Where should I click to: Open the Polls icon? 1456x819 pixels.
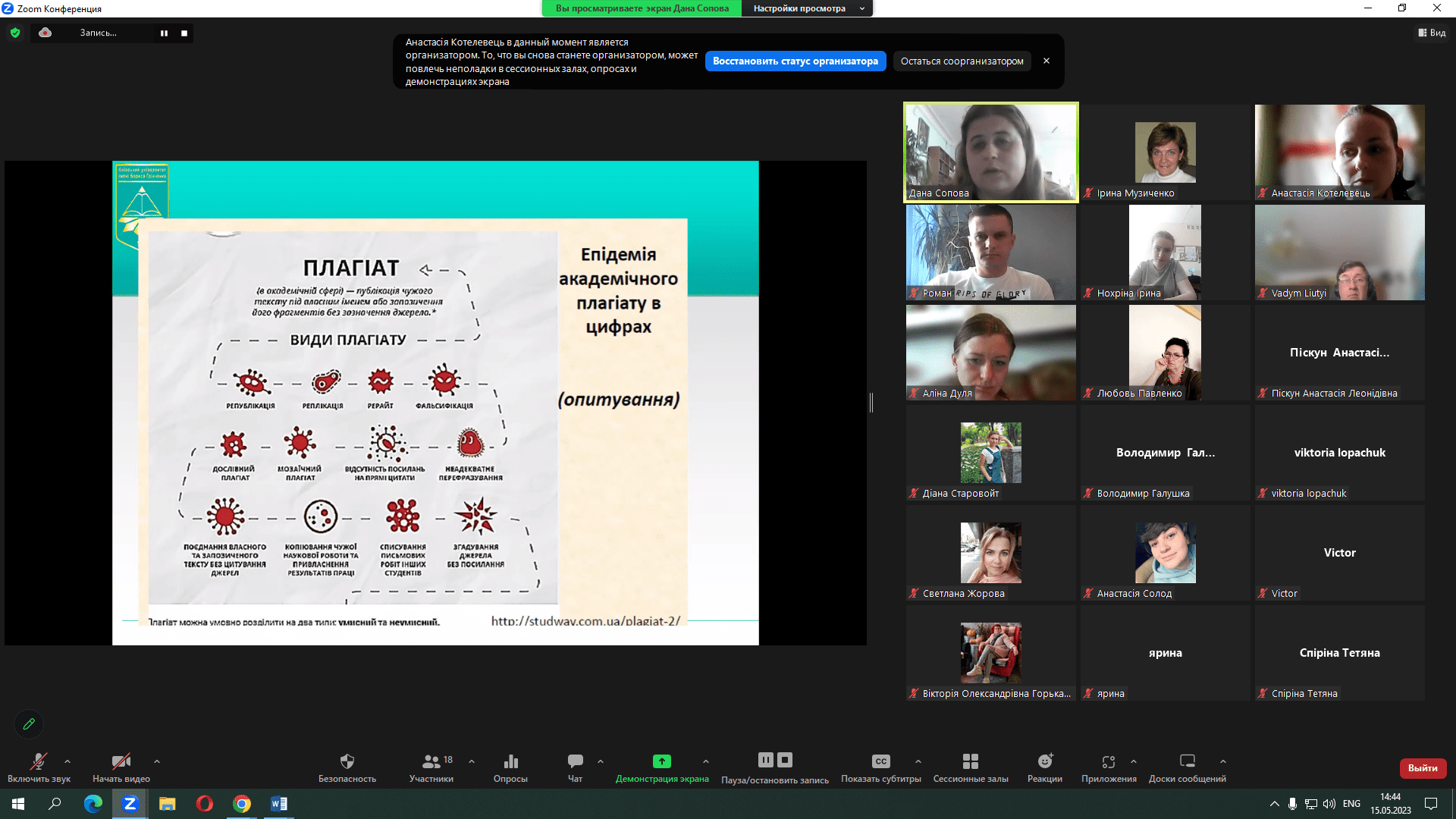510,761
